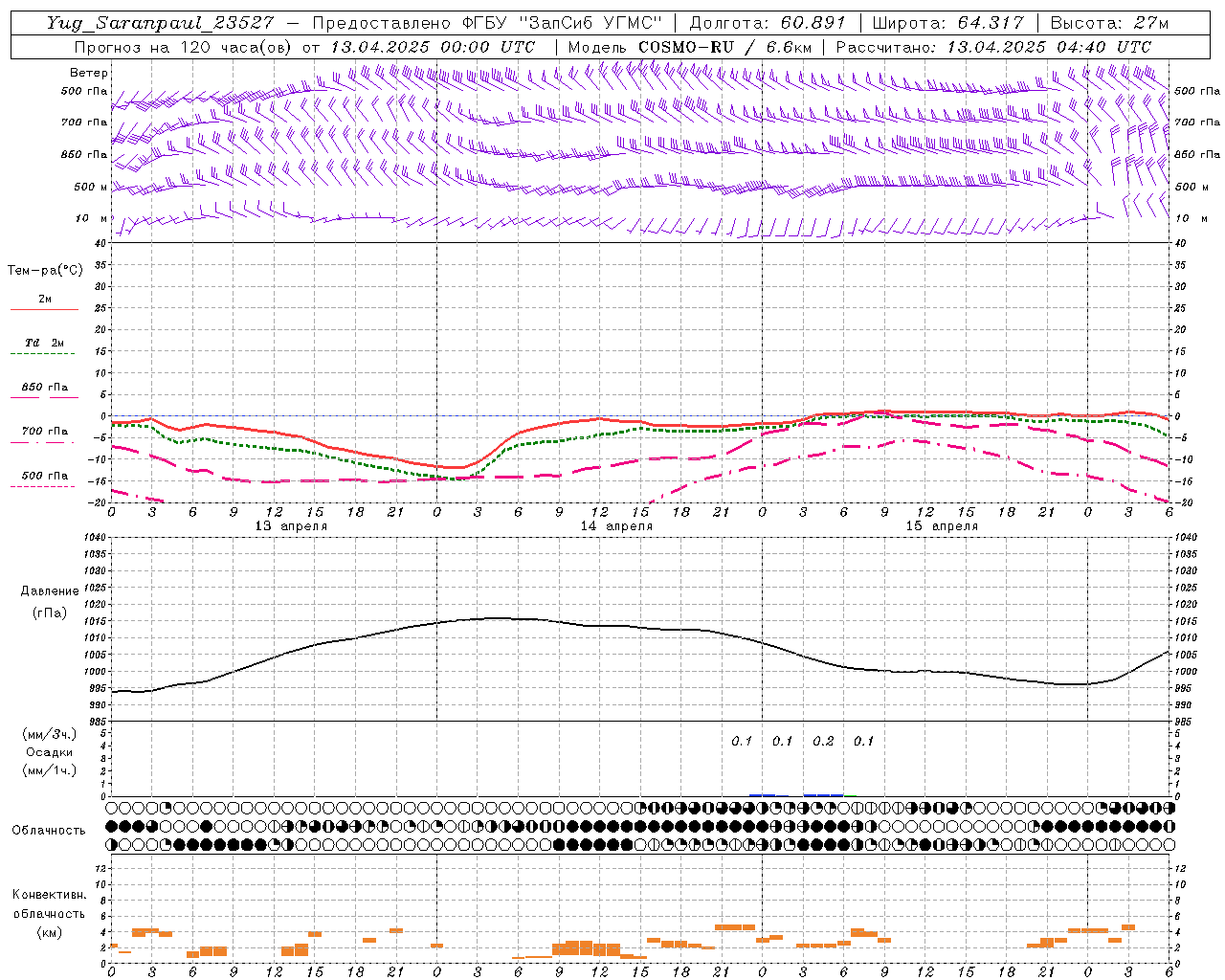
Task: Click the '15 апреля' date label
Action: (942, 526)
